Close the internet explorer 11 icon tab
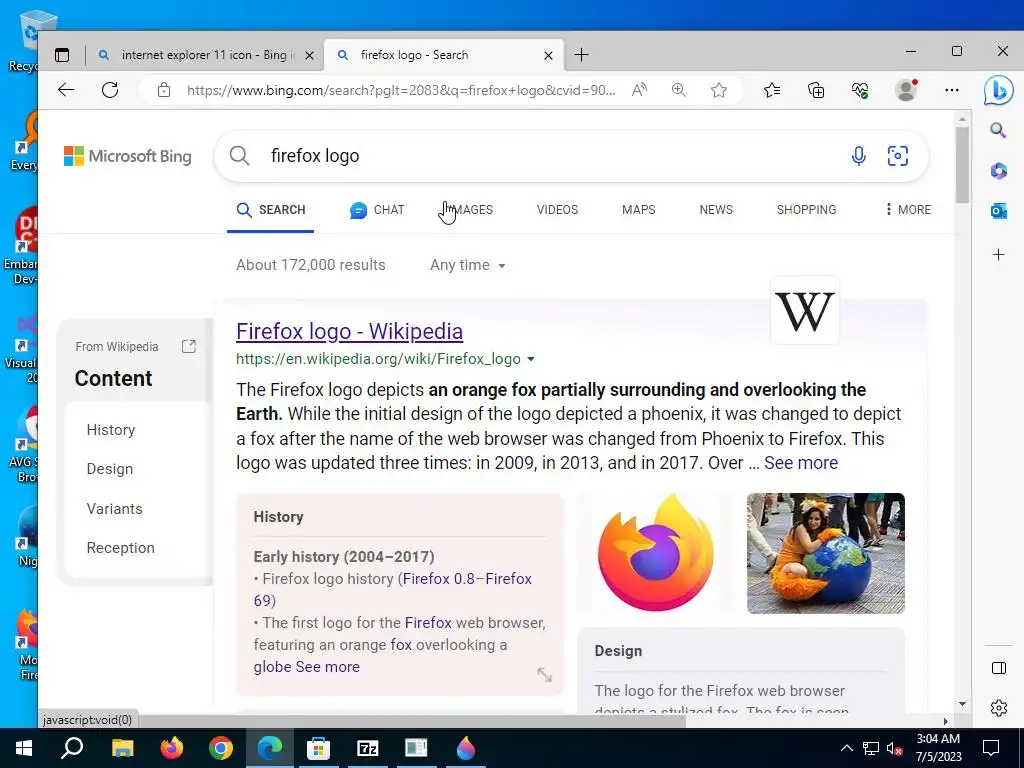 coord(310,56)
